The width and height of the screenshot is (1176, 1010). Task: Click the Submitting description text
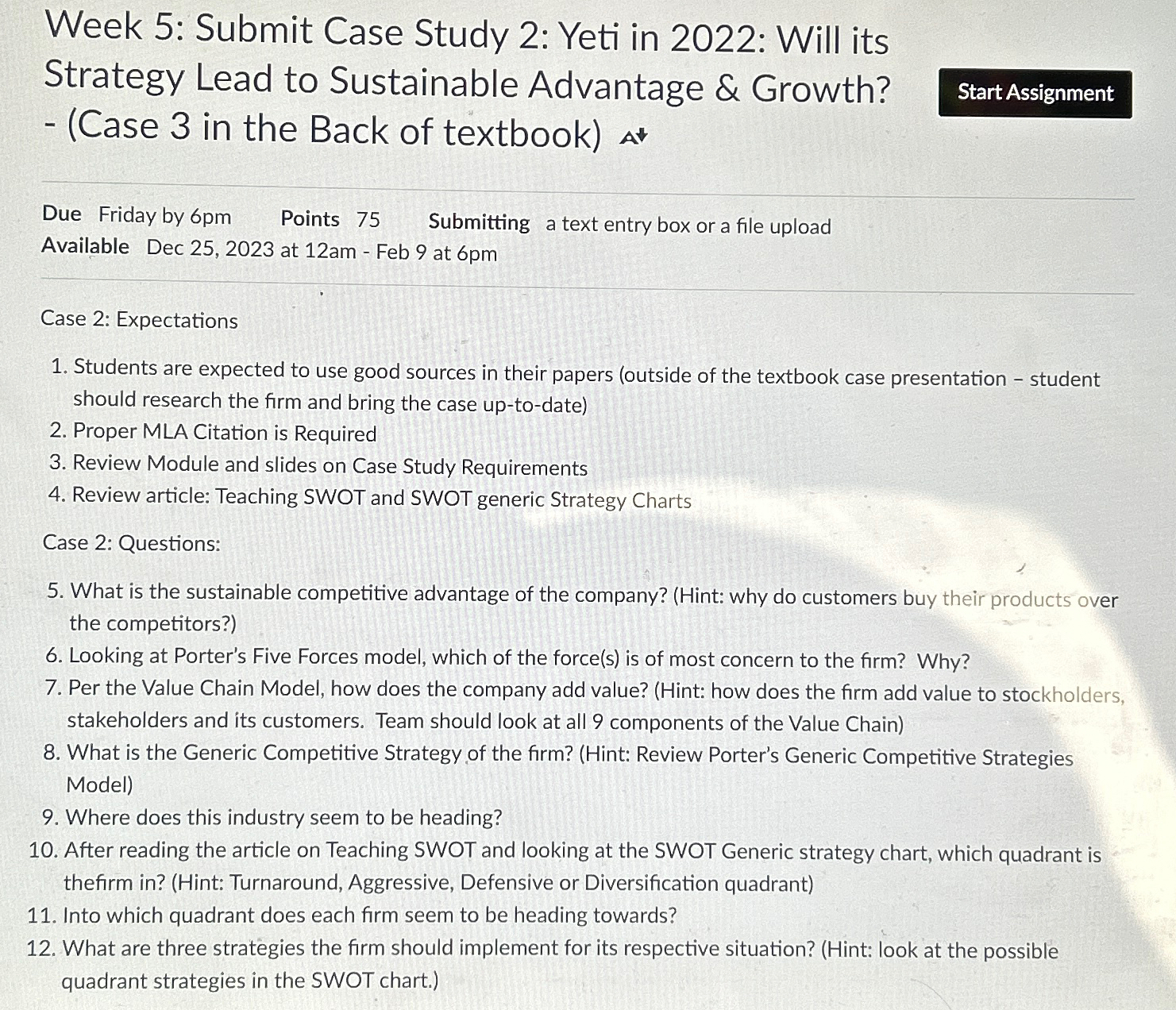tap(629, 223)
